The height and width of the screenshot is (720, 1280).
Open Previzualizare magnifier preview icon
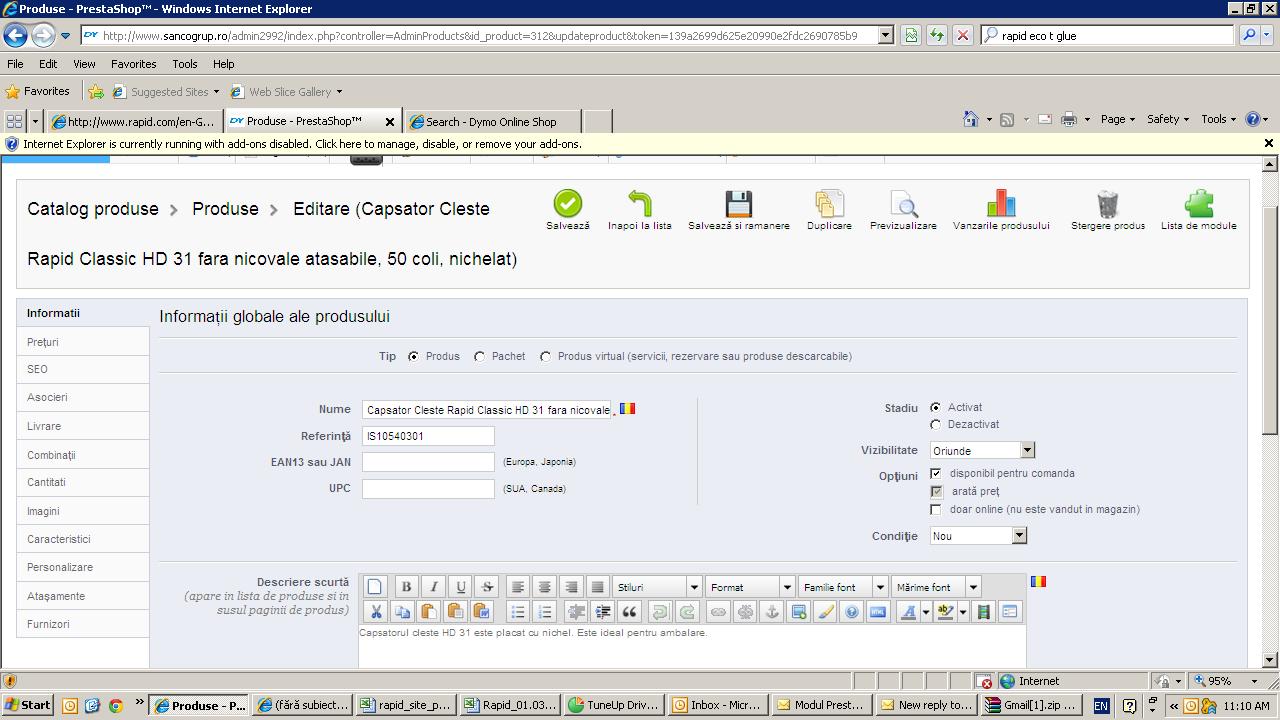point(903,203)
